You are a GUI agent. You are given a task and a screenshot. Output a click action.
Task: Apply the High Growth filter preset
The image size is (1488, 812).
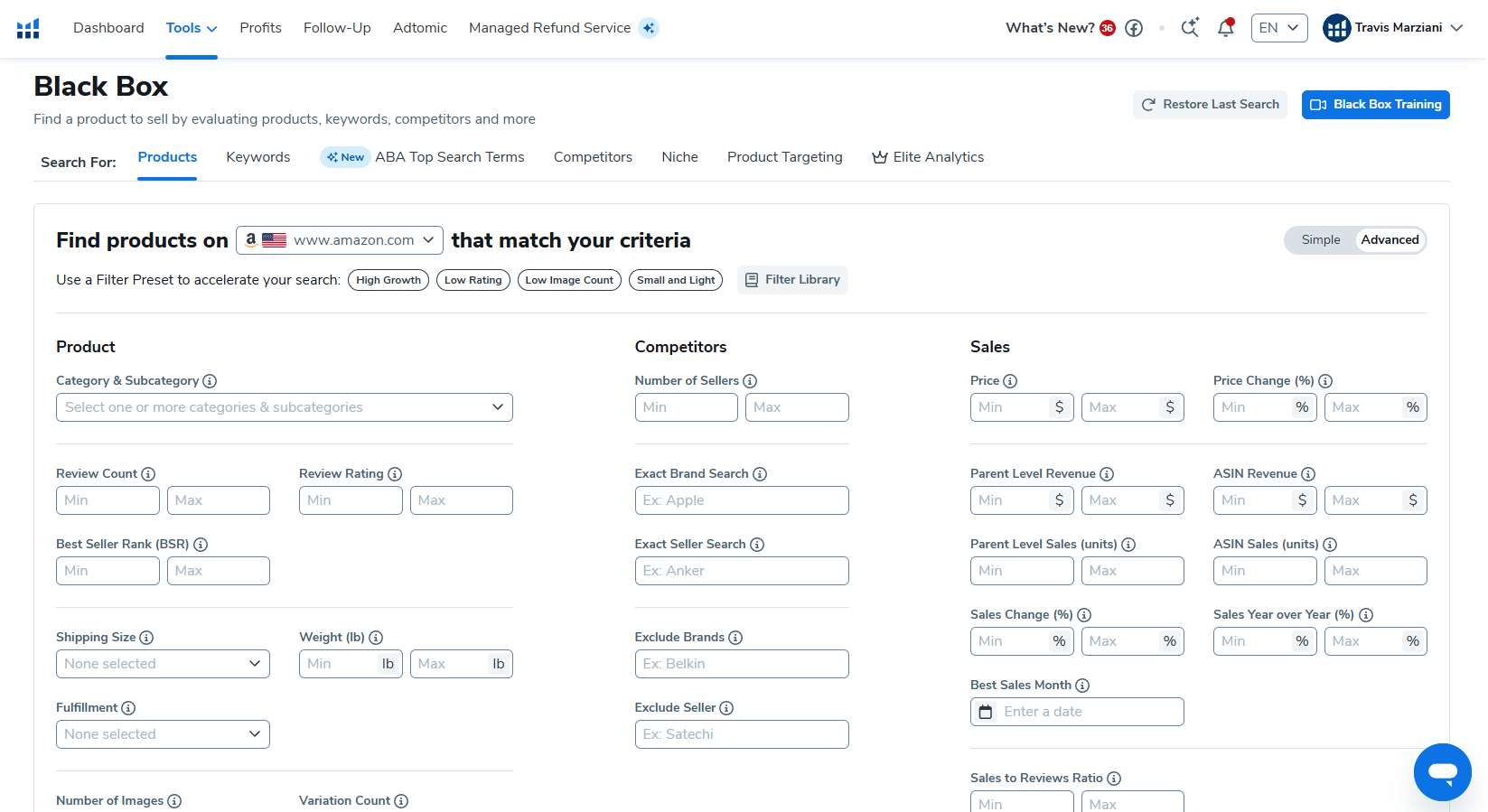[388, 280]
